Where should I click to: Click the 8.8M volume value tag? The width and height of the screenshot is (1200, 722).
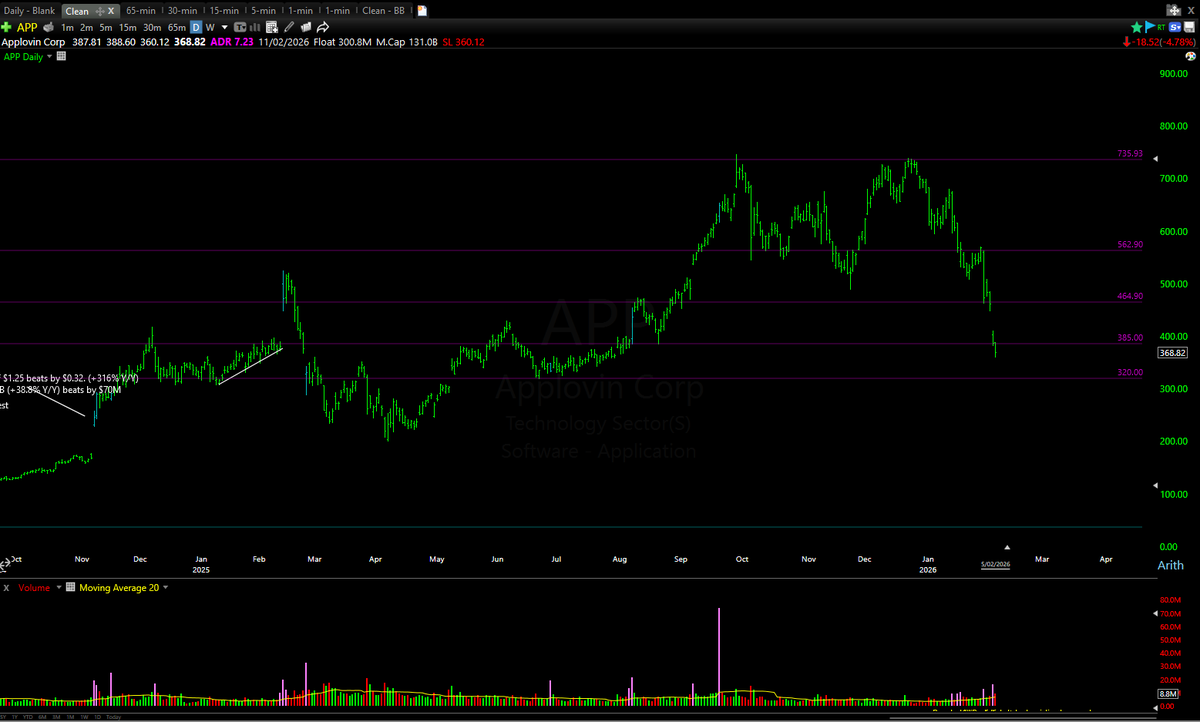click(1169, 693)
